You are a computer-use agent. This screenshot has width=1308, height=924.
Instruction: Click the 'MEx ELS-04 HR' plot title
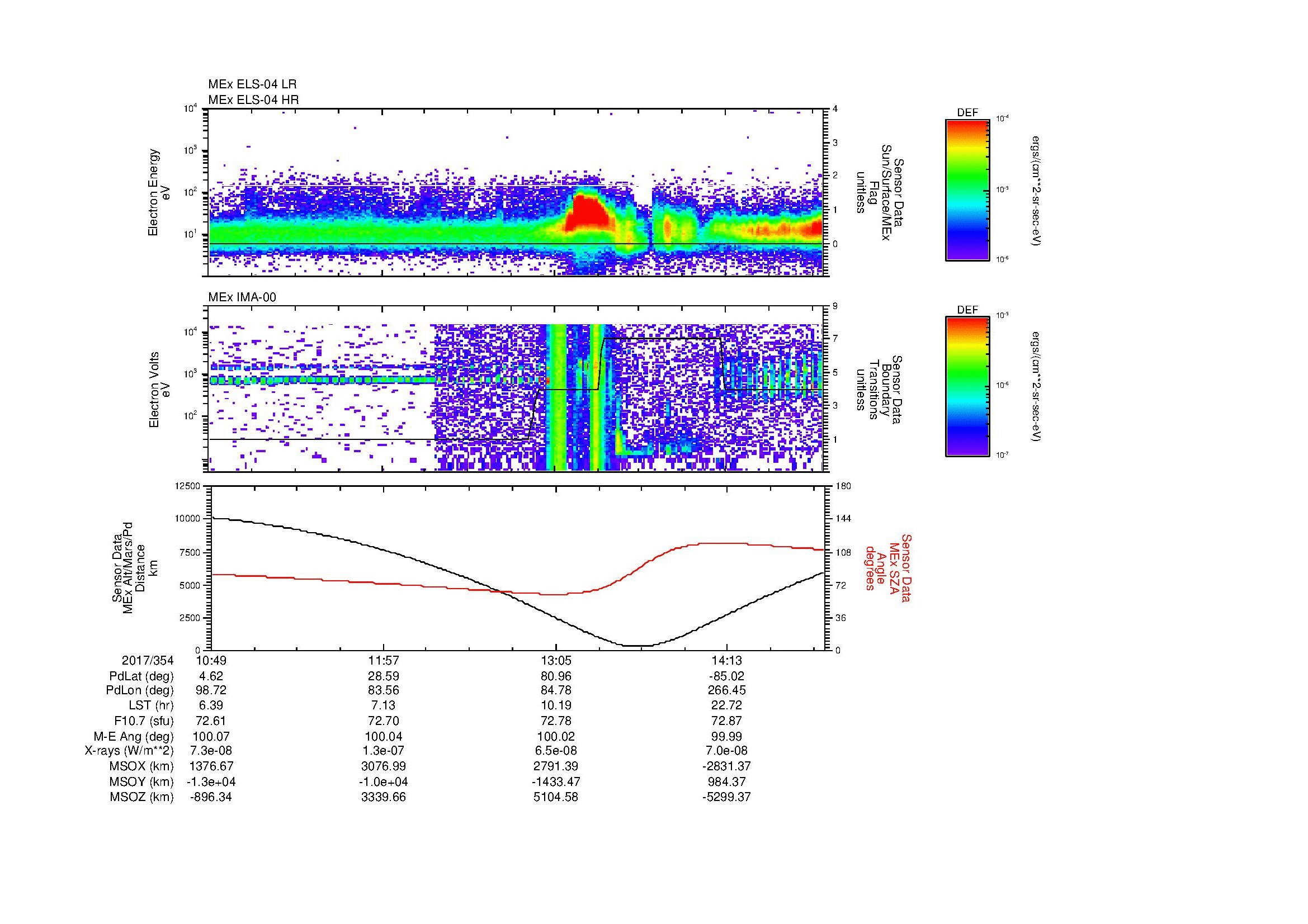click(253, 99)
